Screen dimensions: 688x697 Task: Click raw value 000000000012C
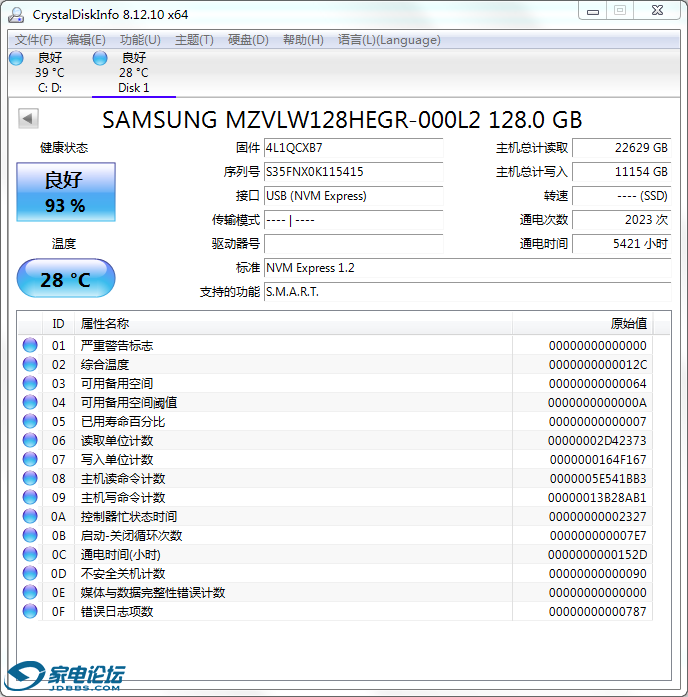point(598,365)
